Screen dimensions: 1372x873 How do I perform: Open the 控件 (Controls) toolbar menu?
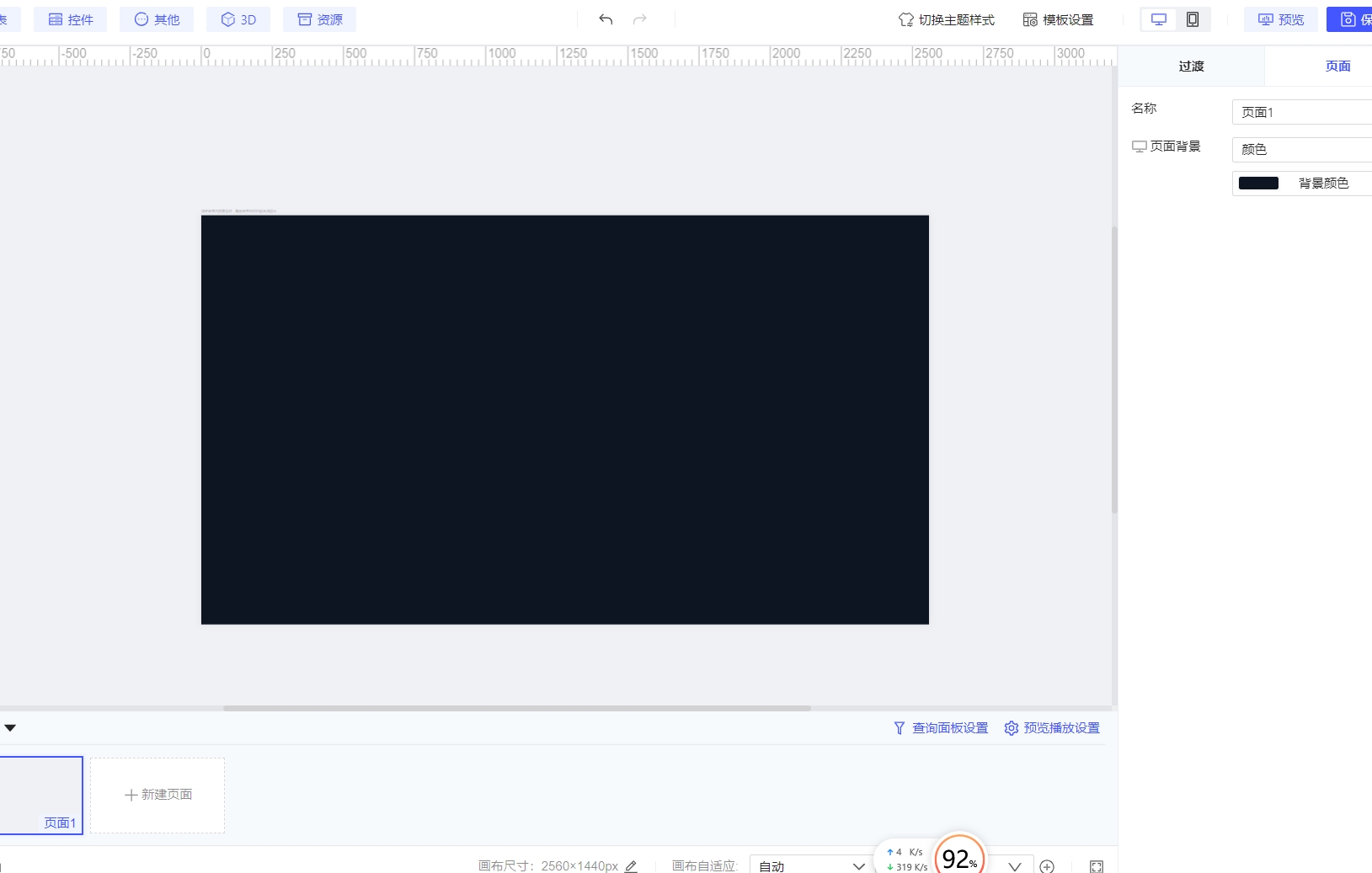tap(71, 19)
